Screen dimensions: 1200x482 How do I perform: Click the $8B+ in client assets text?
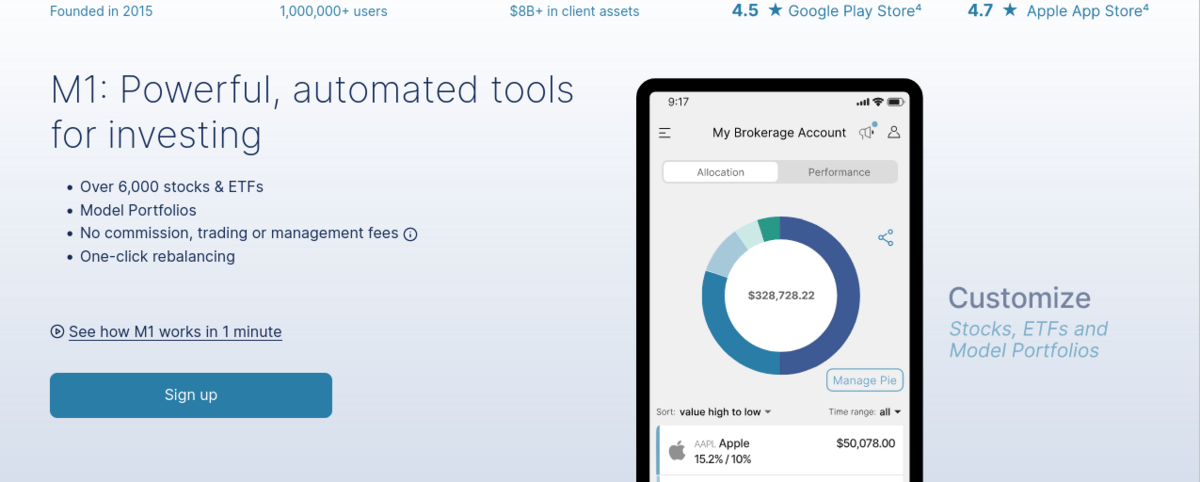[x=574, y=11]
